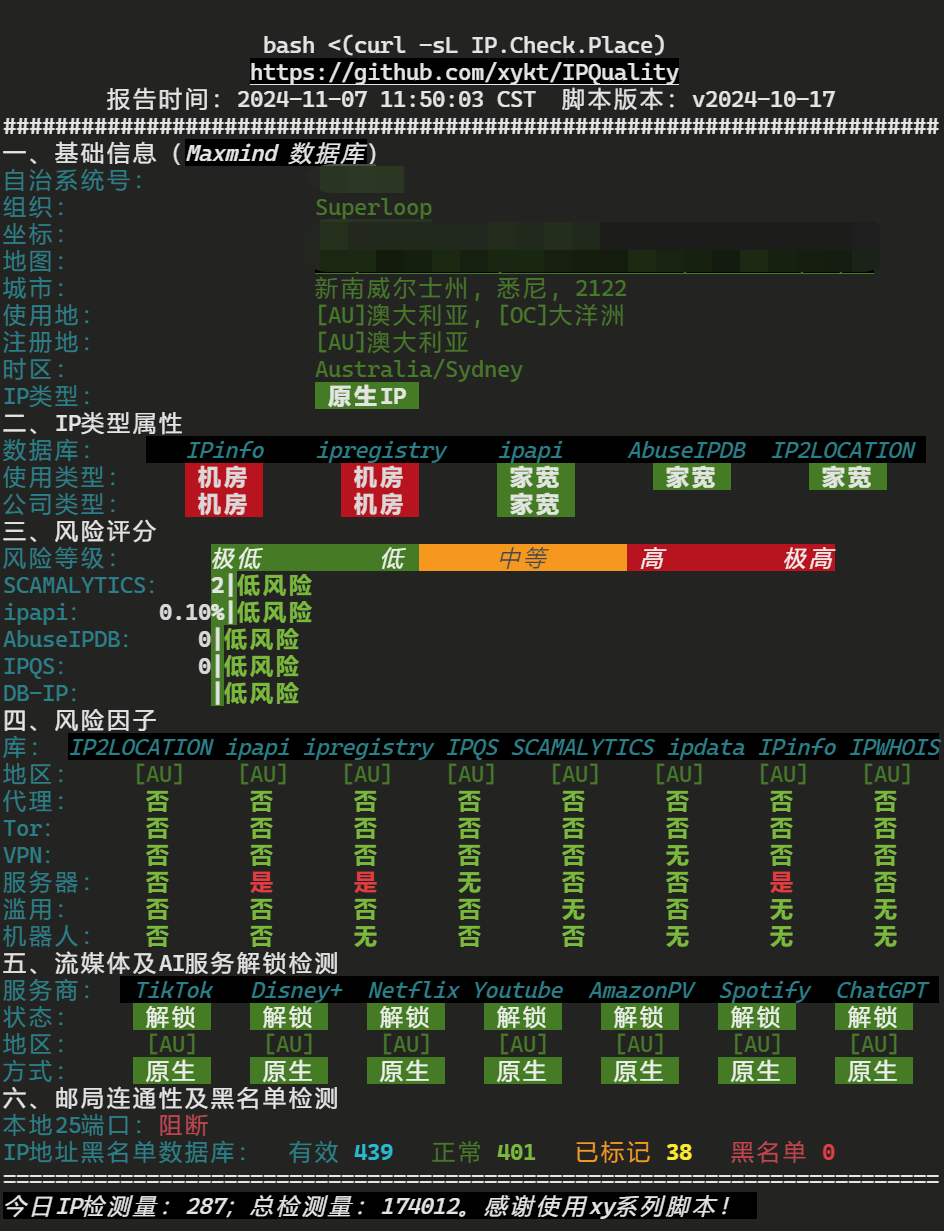Screen dimensions: 944x1231
Task: Click the Disney+ provider header
Action: pos(297,990)
